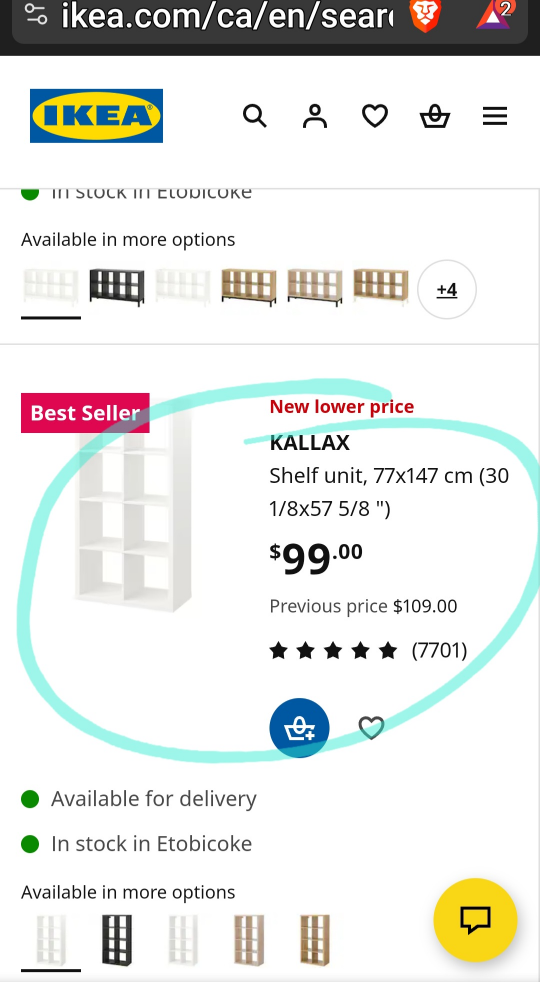The height and width of the screenshot is (982, 540).
Task: Open site settings icon in address bar
Action: [36, 15]
